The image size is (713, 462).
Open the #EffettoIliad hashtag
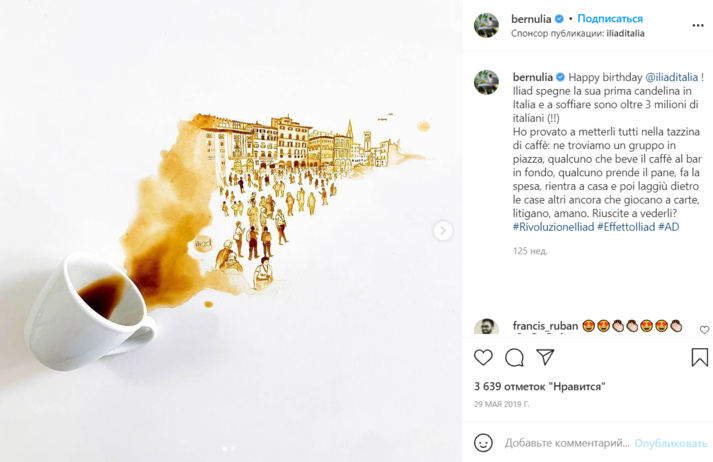[626, 227]
